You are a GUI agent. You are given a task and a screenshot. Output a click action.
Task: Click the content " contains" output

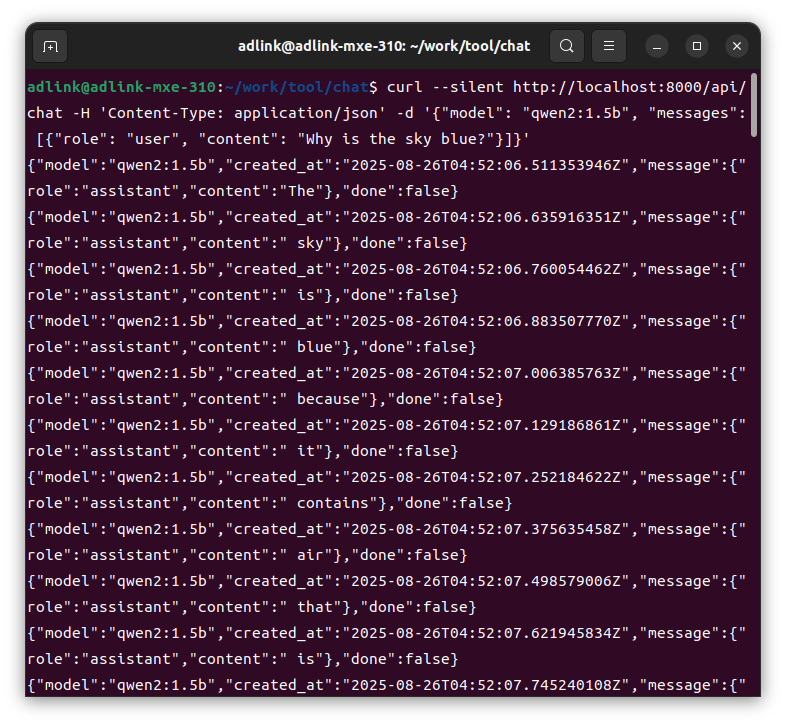point(329,503)
